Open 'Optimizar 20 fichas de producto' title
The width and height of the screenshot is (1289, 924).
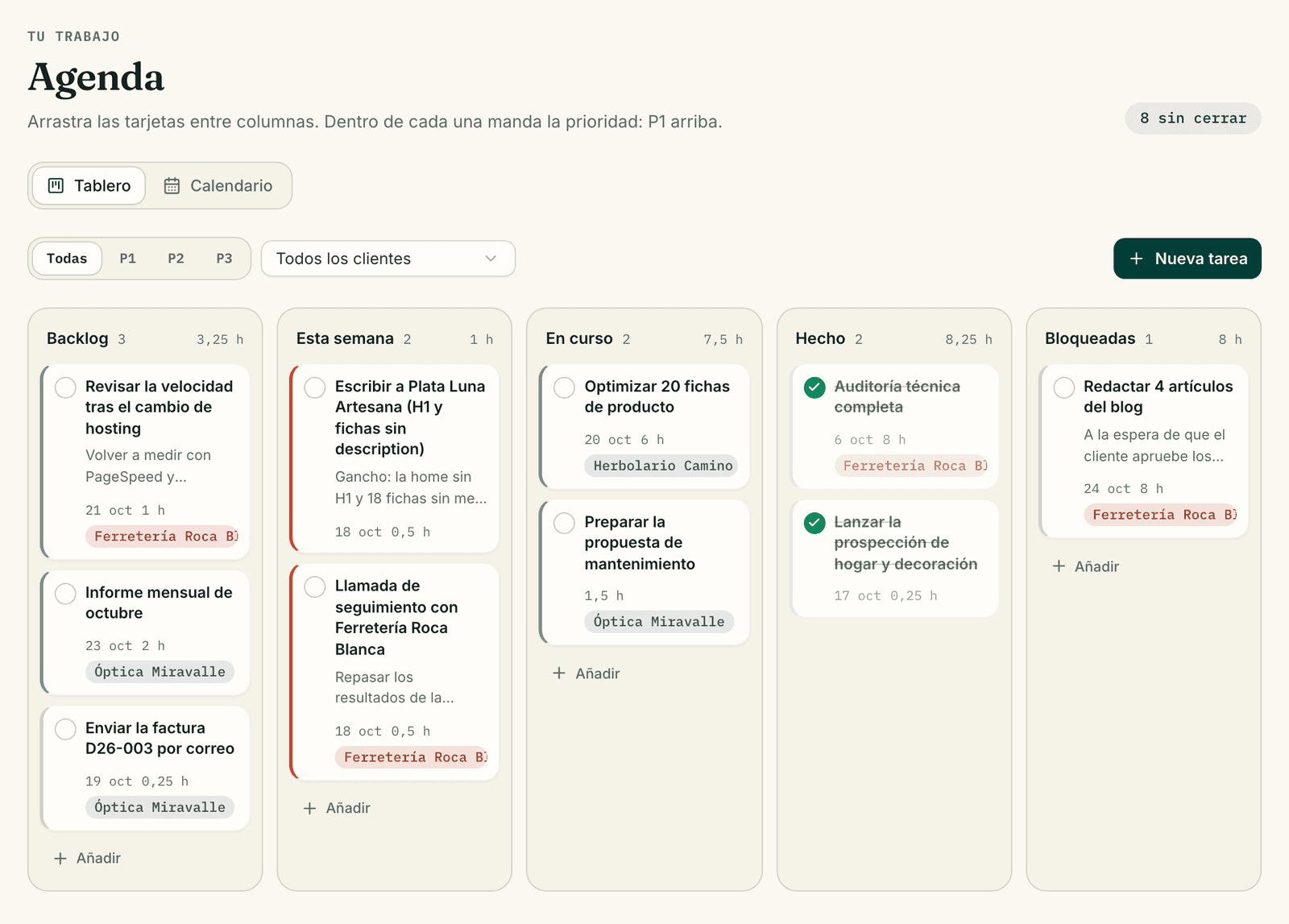point(657,396)
